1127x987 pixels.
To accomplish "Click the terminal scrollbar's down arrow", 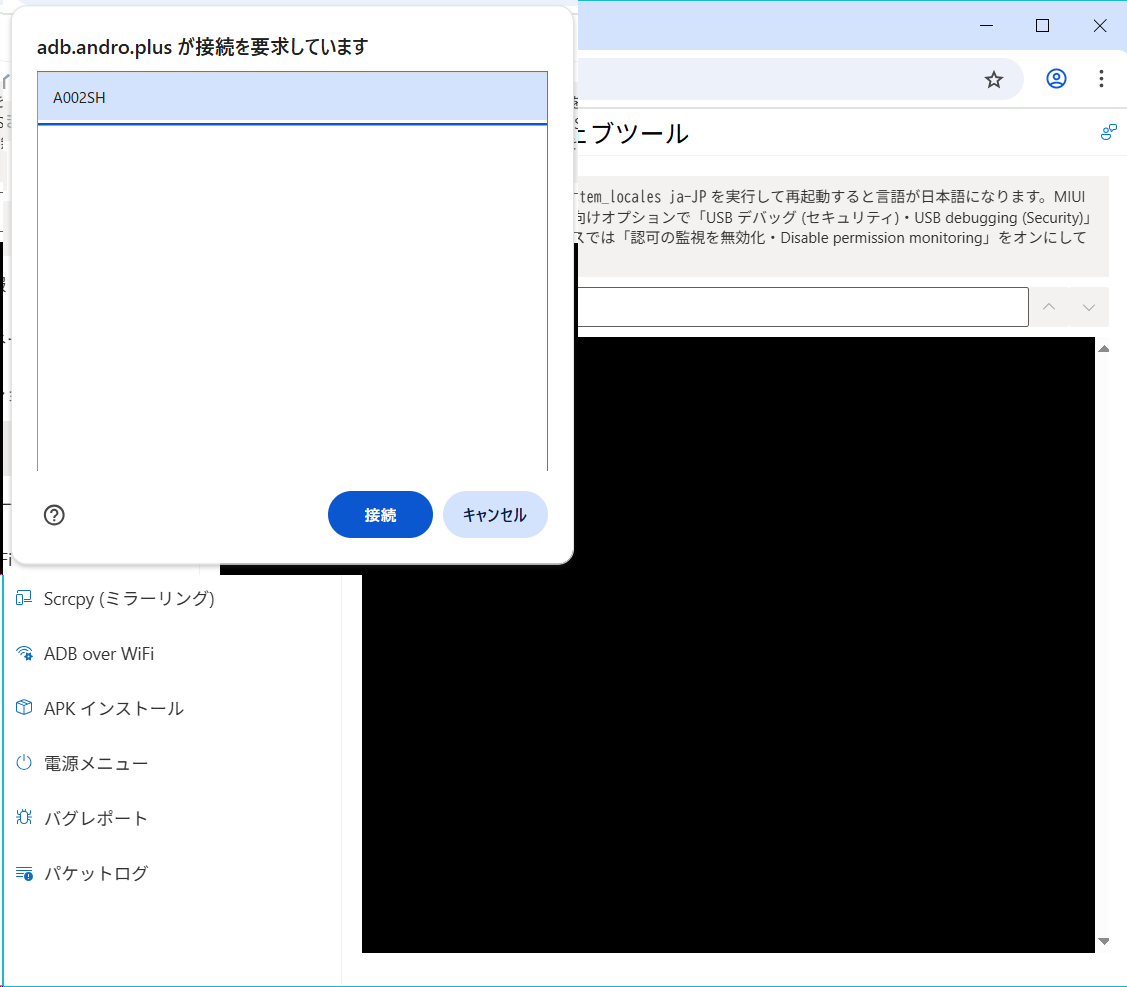I will pos(1104,941).
